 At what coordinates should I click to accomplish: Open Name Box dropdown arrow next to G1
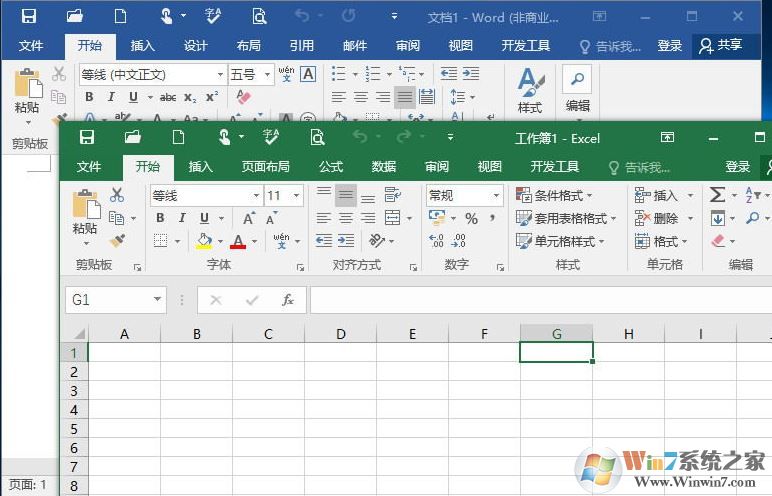point(157,299)
